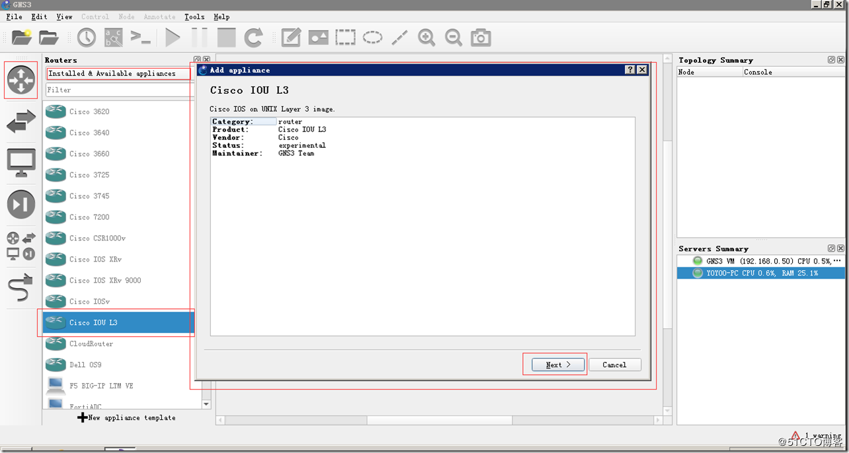Open Installed & Available appliances dropdown
This screenshot has height=453, width=849.
(x=119, y=74)
